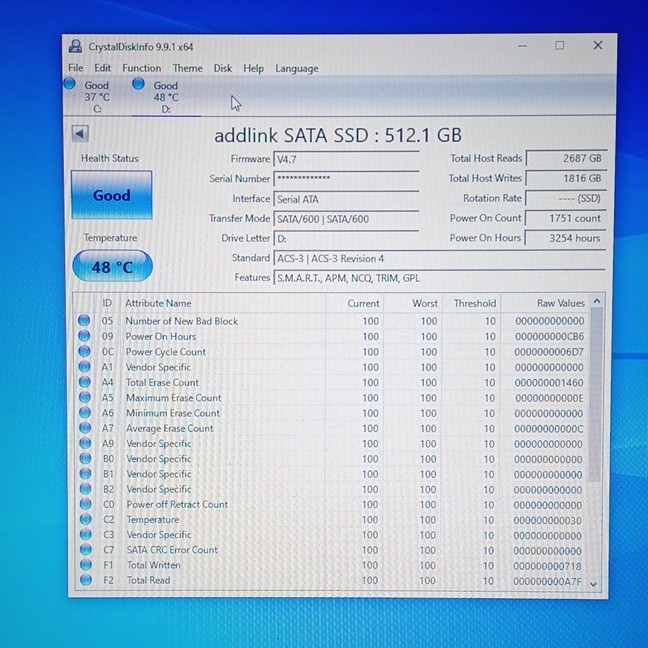The width and height of the screenshot is (648, 648).
Task: Click status orb for Minimum Erase Count
Action: tap(85, 412)
